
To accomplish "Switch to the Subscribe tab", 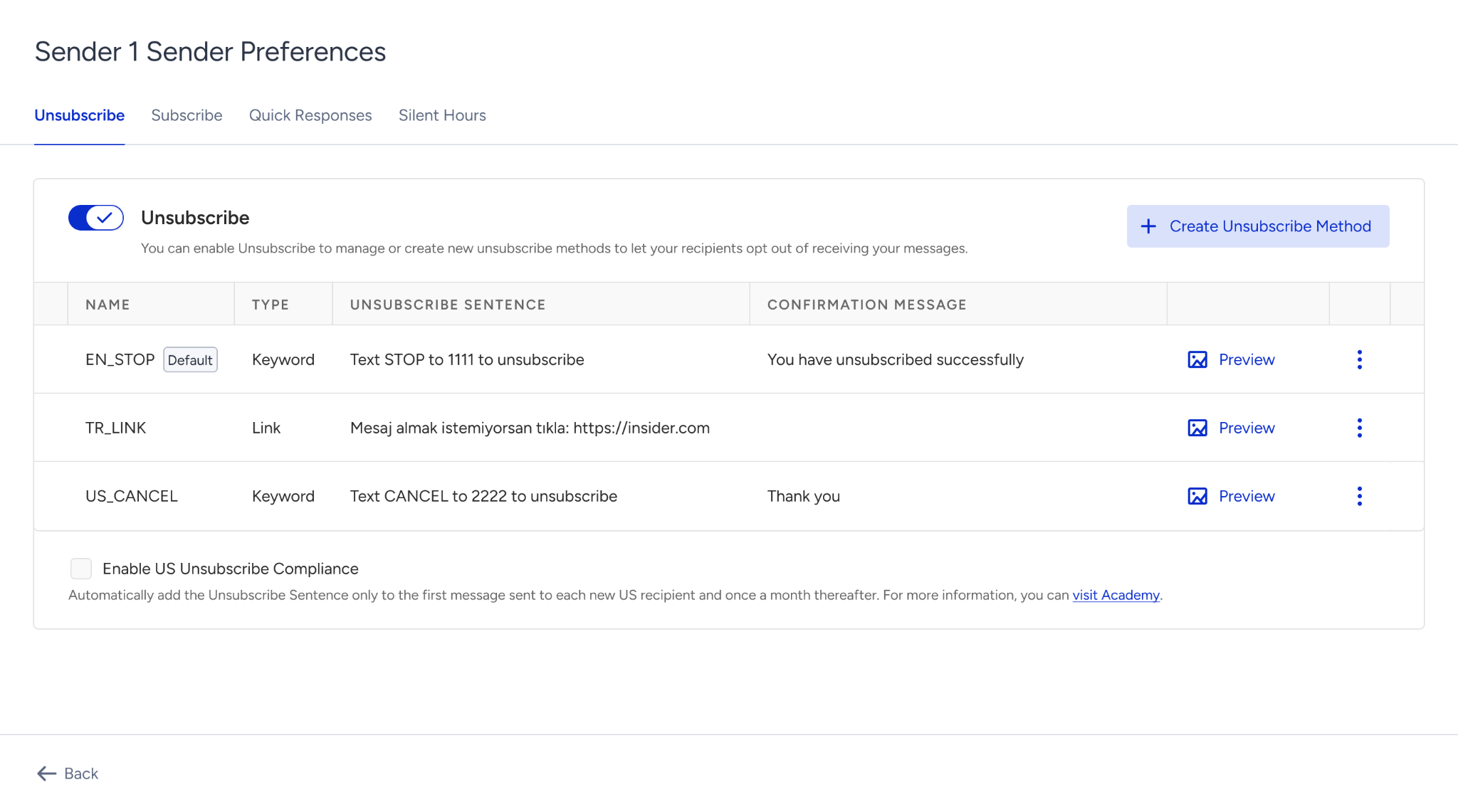I will tap(187, 115).
